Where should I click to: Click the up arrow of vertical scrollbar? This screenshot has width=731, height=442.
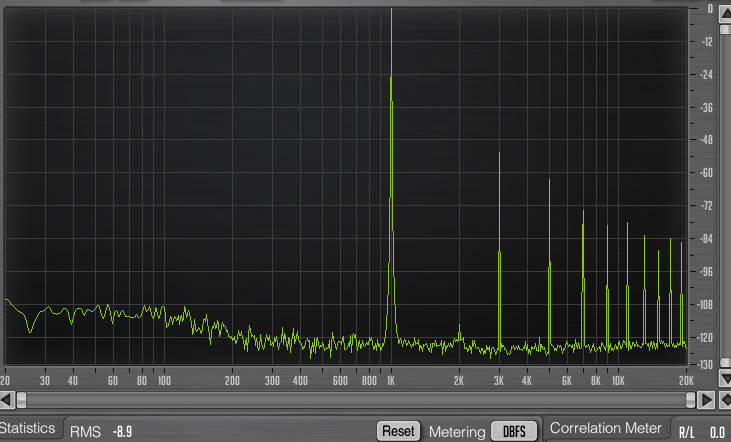(x=725, y=14)
